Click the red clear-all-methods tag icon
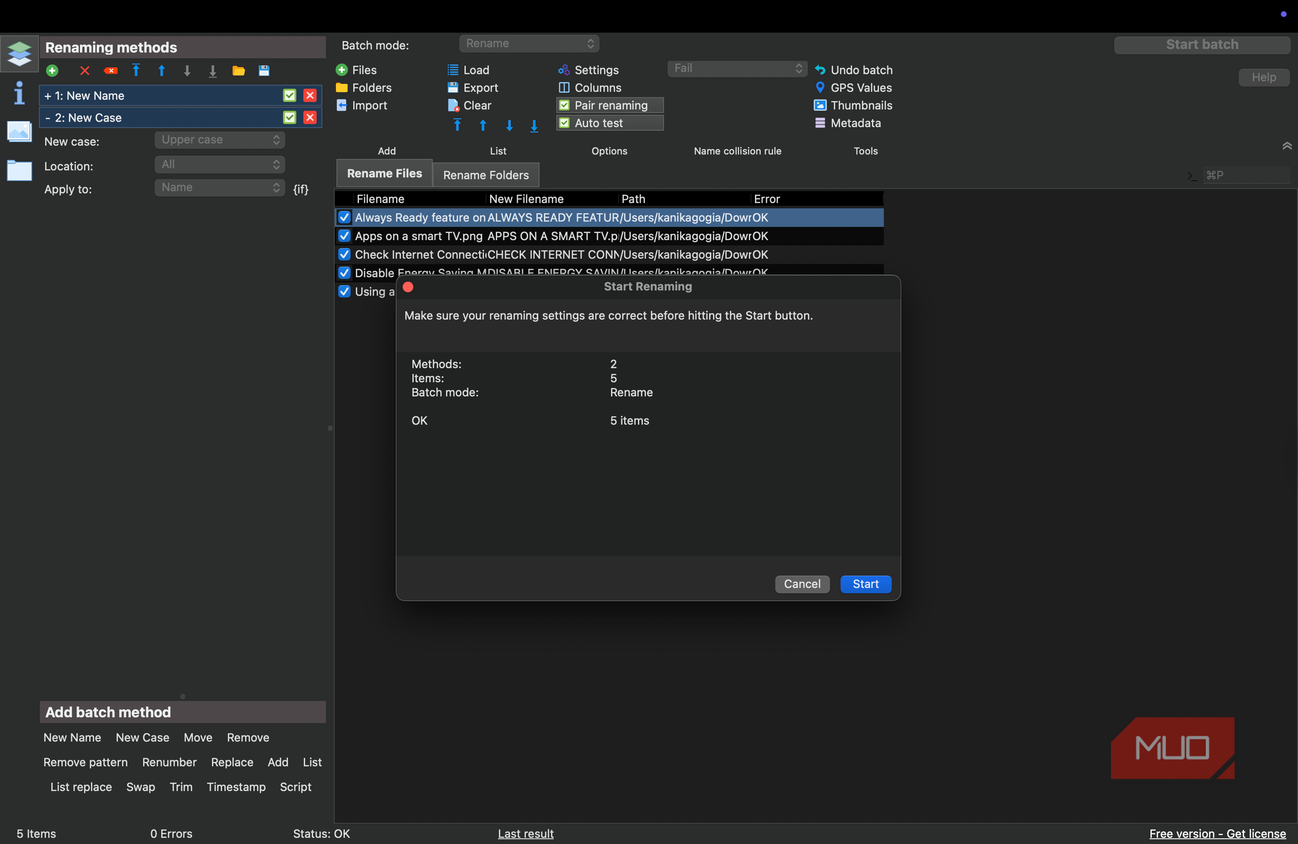Screen dimensions: 1298x844 click(111, 71)
